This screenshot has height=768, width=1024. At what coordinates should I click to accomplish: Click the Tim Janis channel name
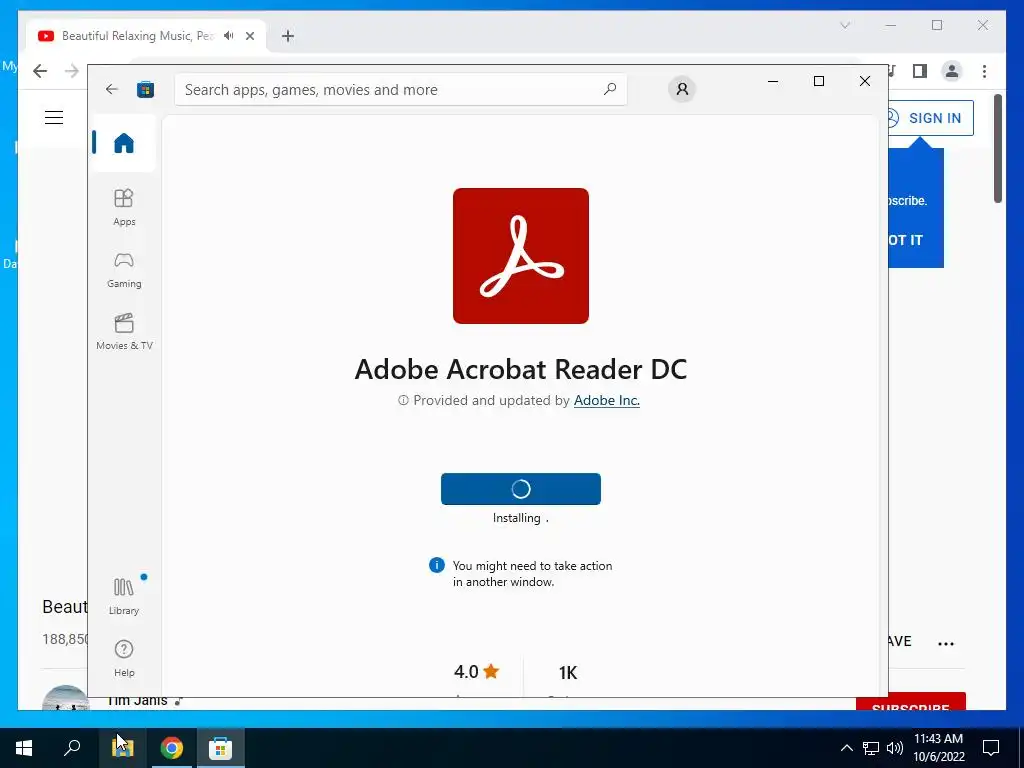(x=138, y=701)
